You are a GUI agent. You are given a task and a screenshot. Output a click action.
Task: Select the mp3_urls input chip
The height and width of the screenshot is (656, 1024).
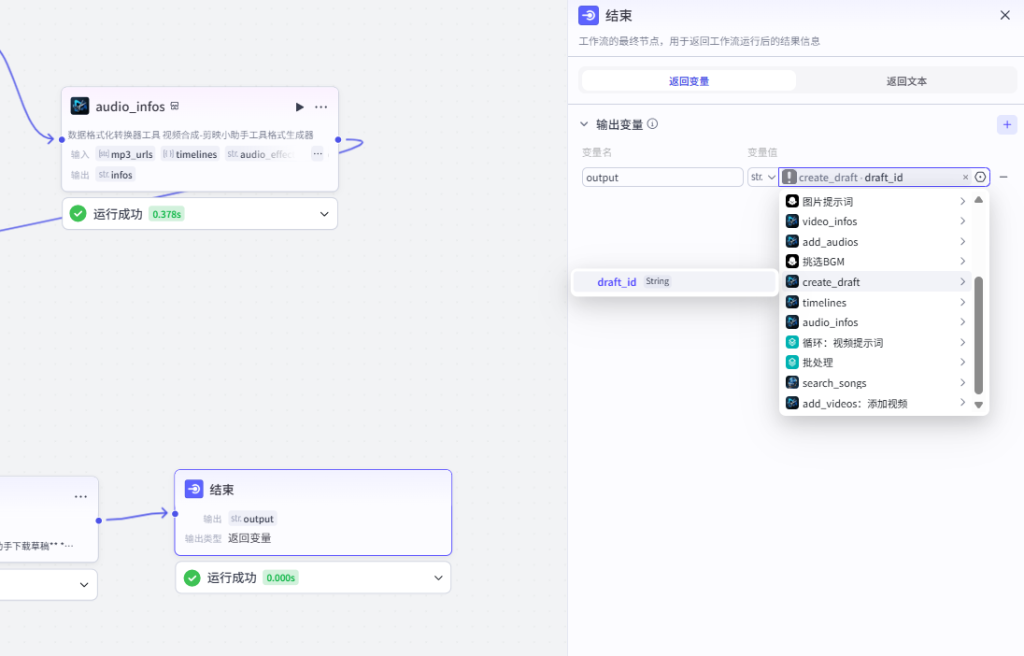click(125, 154)
